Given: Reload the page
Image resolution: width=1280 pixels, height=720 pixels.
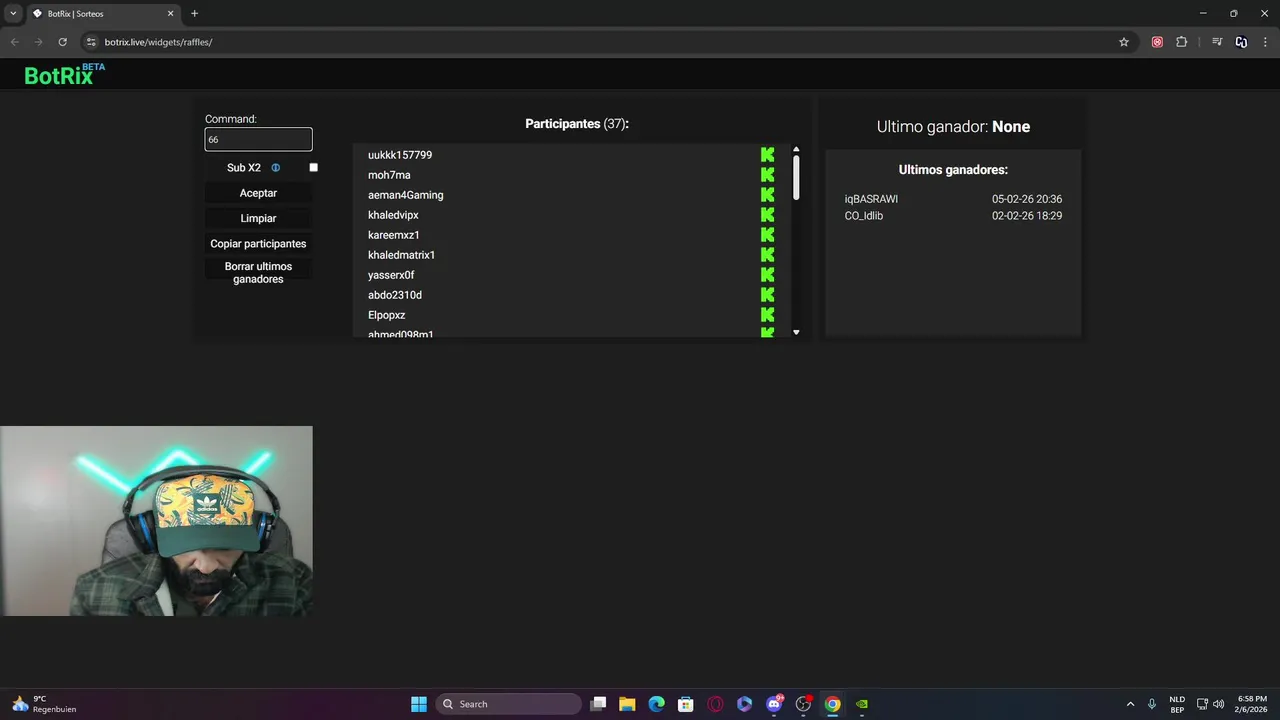Looking at the screenshot, I should coord(62,42).
